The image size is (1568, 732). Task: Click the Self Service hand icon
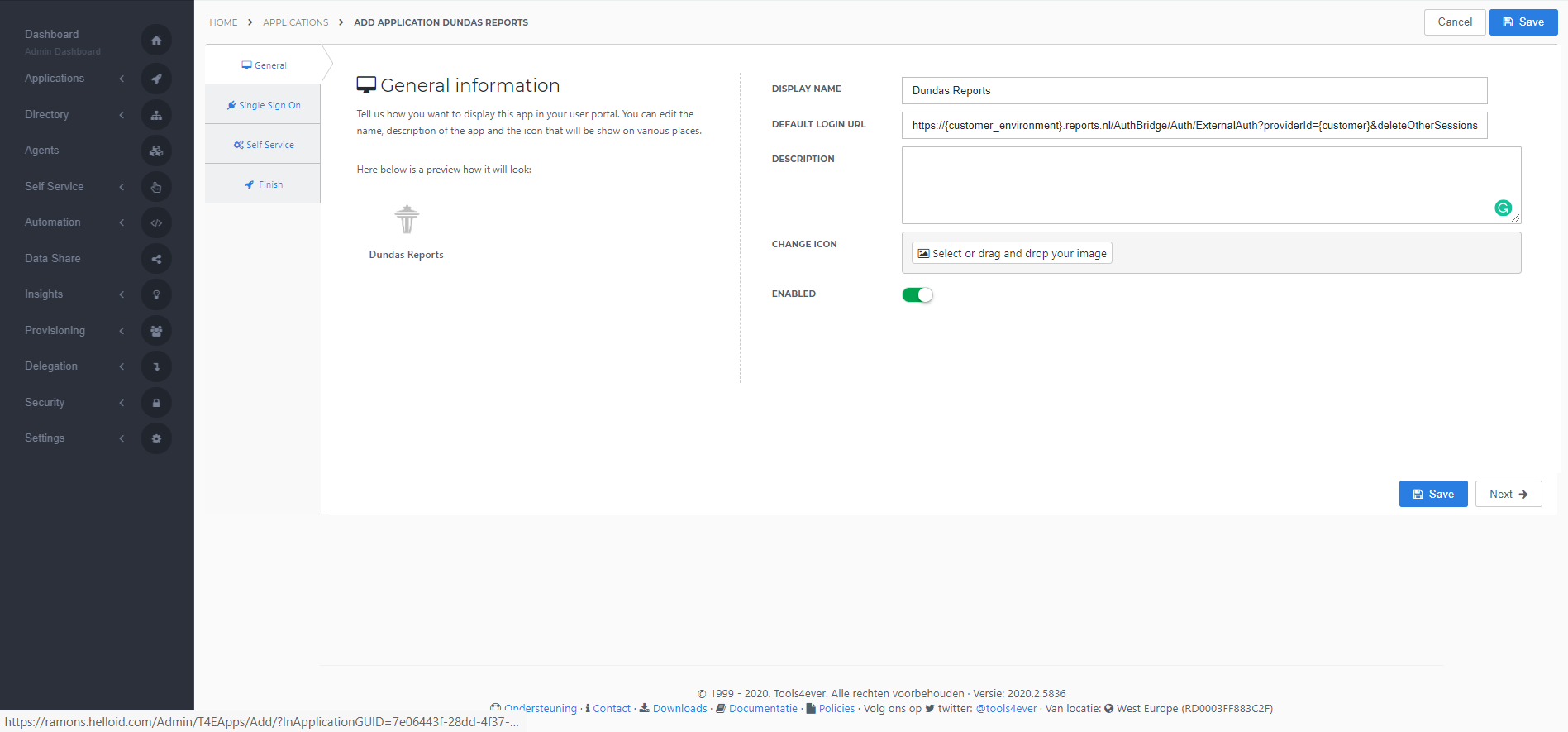coord(156,187)
